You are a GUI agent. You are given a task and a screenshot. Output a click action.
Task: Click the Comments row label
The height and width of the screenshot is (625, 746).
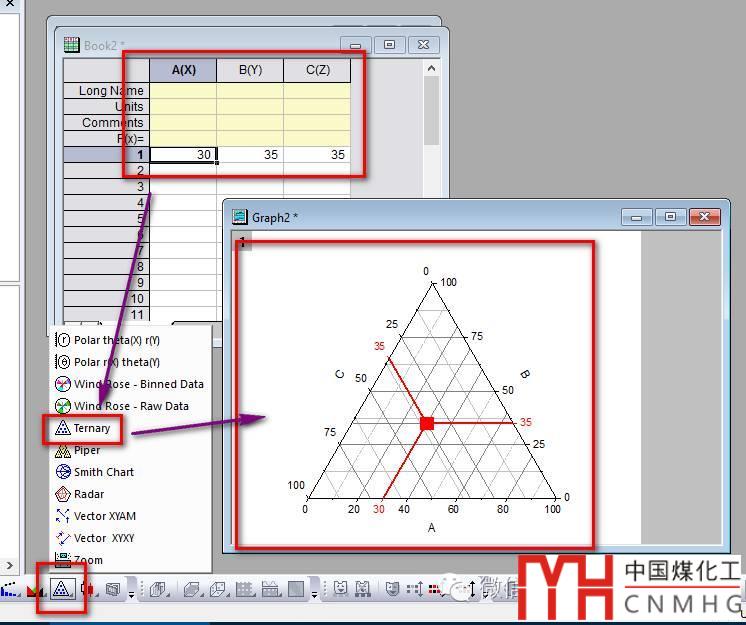pos(107,122)
